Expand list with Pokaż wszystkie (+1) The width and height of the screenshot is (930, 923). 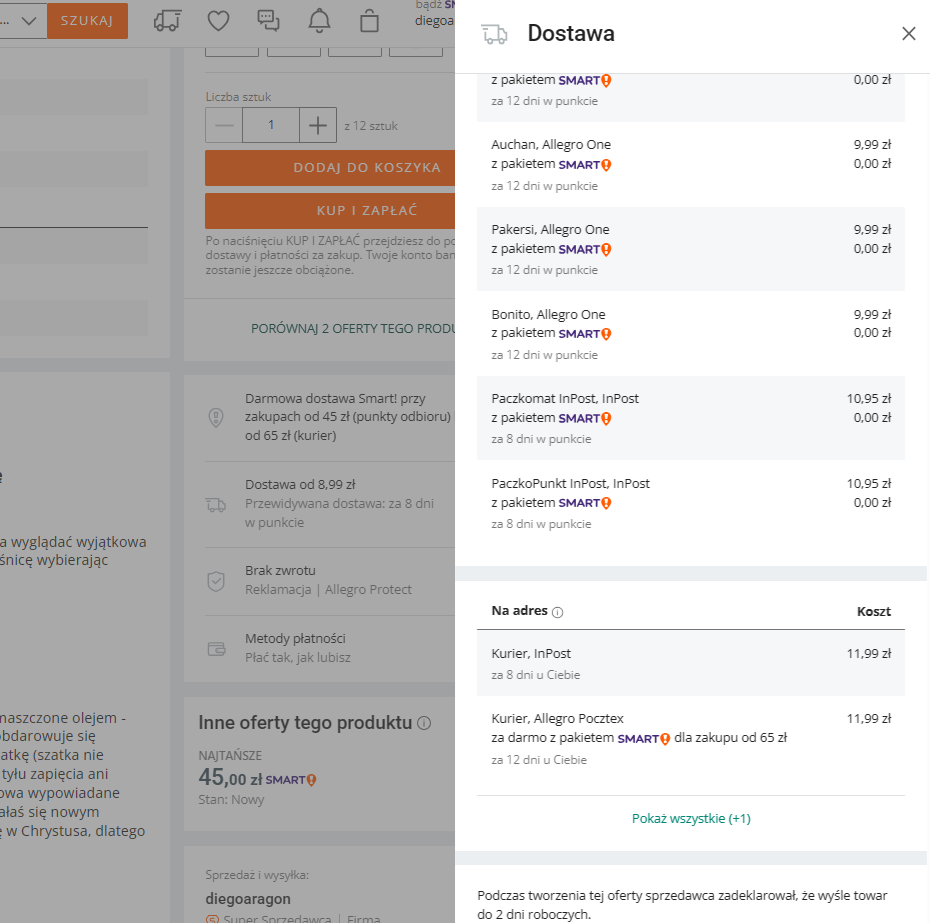click(x=691, y=818)
